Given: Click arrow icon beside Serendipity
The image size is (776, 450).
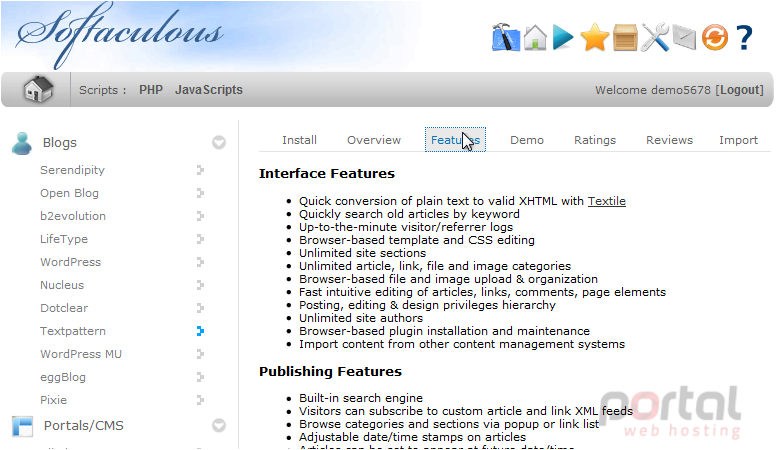Looking at the screenshot, I should [x=200, y=170].
